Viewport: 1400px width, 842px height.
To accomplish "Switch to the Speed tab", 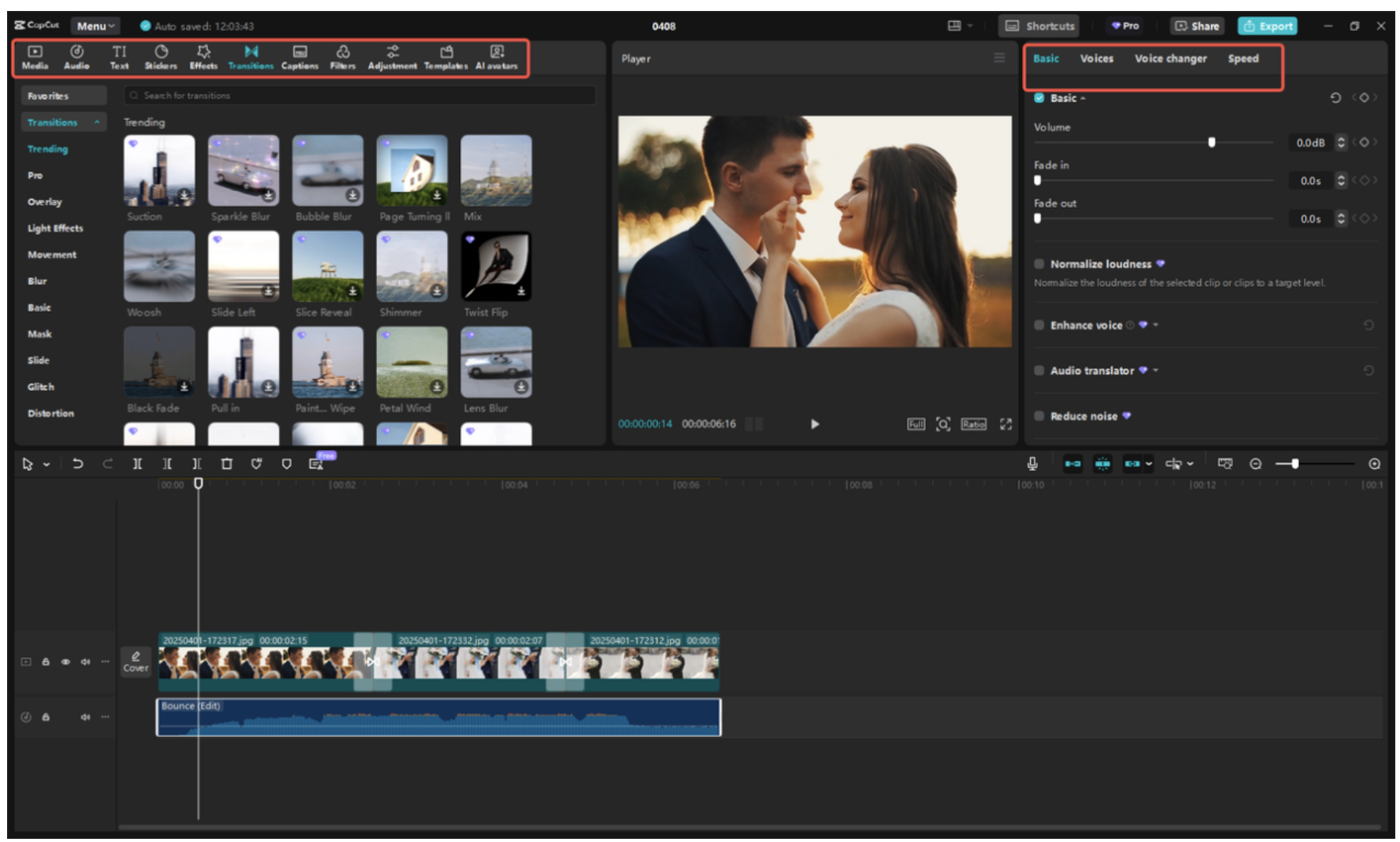I will tap(1242, 59).
